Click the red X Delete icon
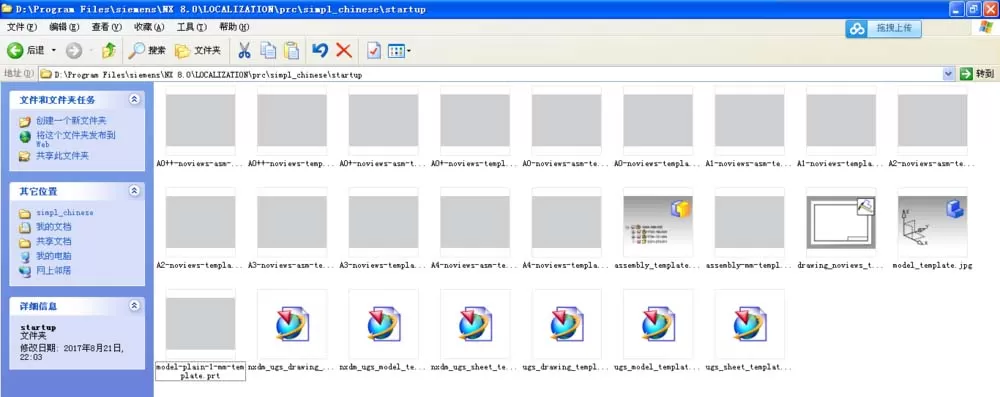Screen dimensions: 1000x397 pyautogui.click(x=344, y=50)
